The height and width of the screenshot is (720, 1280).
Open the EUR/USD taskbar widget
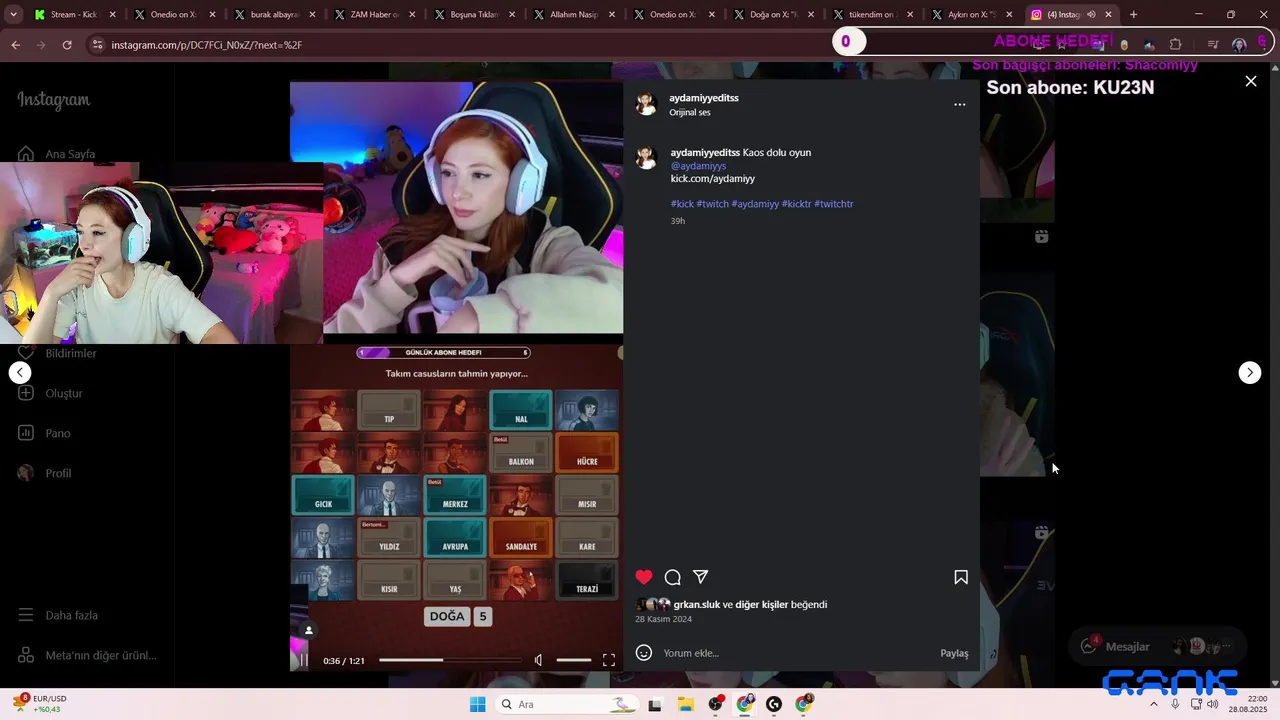[40, 704]
